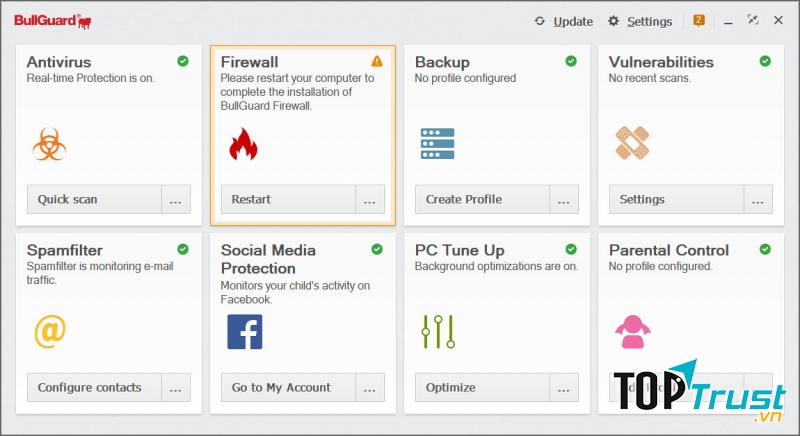The image size is (800, 436).
Task: Click 'Background optimizations are on.' text
Action: pos(496,266)
